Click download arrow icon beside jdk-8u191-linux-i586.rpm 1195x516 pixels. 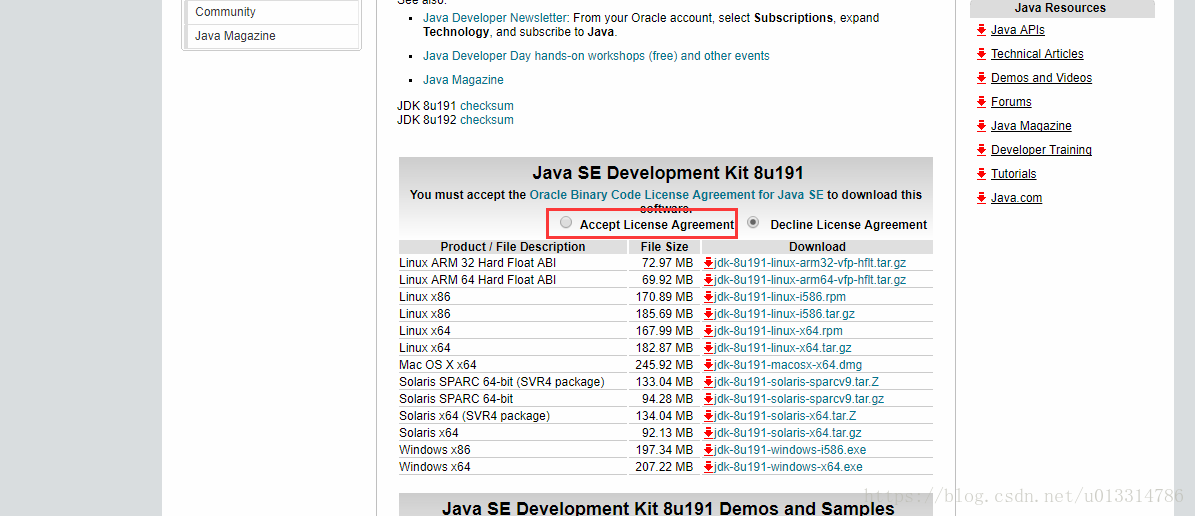pyautogui.click(x=709, y=297)
